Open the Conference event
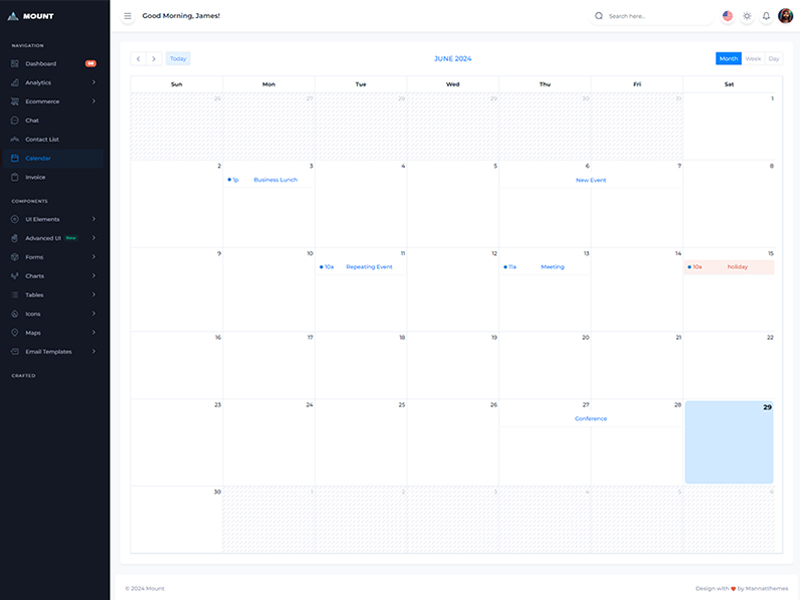 tap(591, 418)
